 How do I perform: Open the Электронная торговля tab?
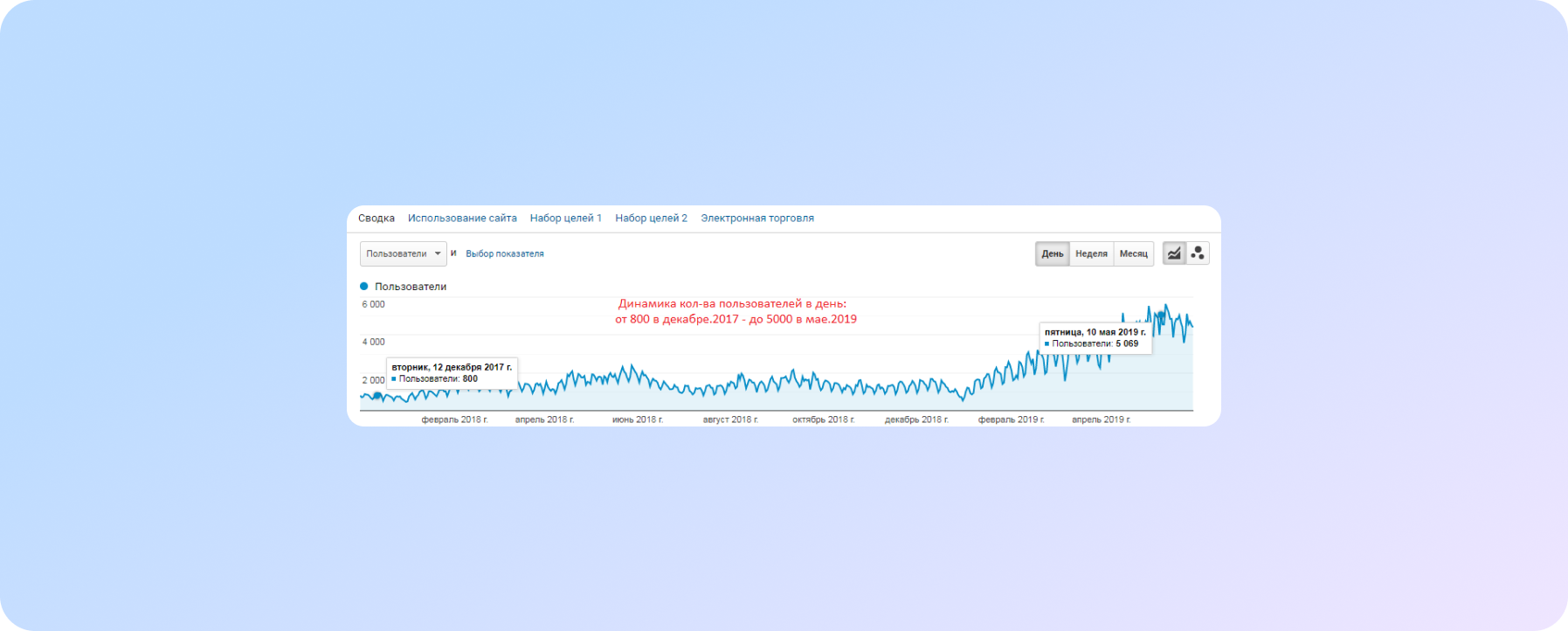pos(757,218)
